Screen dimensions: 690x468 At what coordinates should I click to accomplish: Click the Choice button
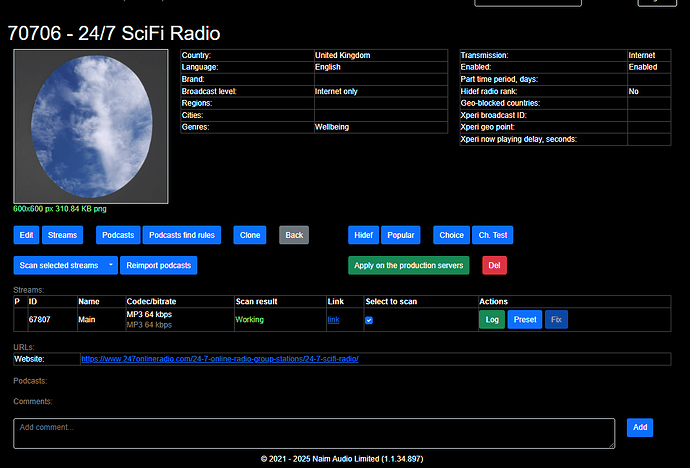(x=452, y=235)
